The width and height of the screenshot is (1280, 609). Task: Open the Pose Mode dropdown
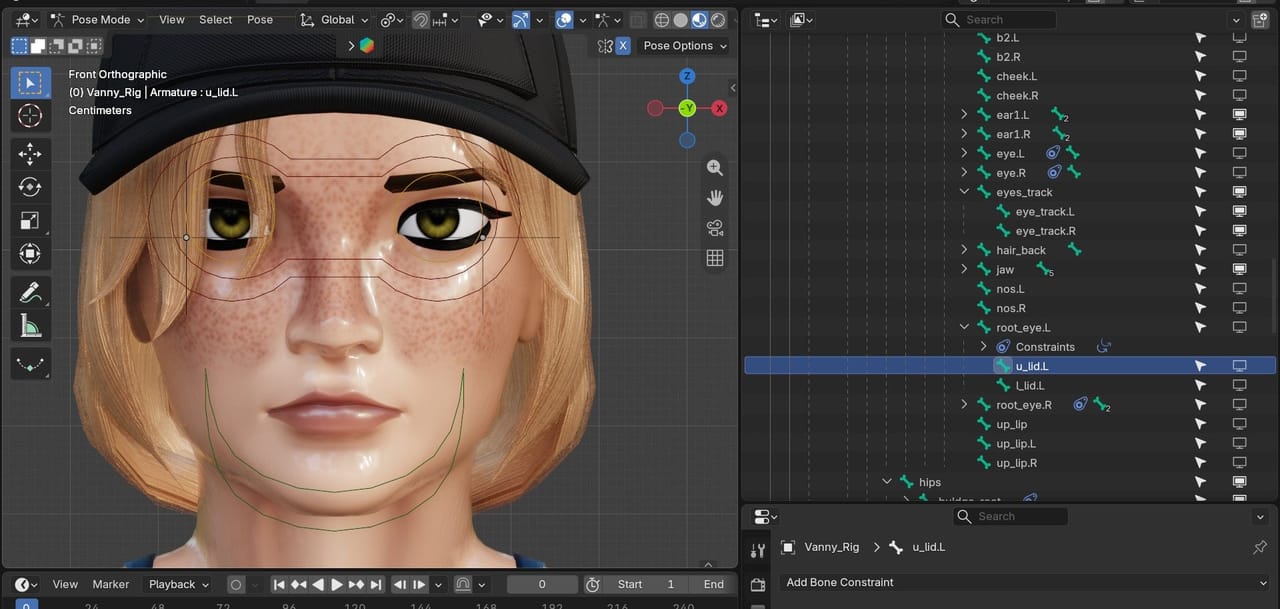tap(97, 19)
